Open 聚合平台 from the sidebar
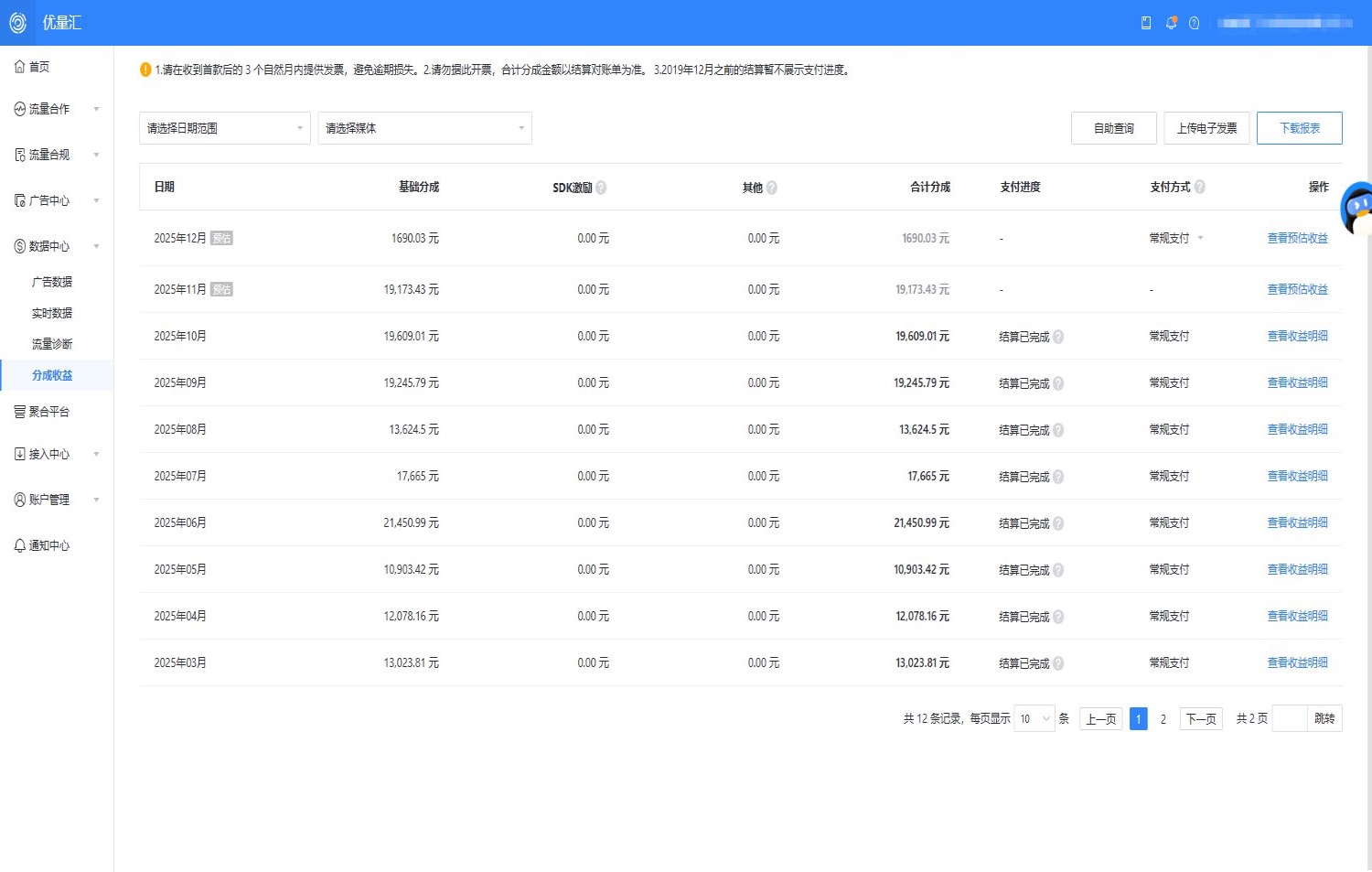 (48, 412)
